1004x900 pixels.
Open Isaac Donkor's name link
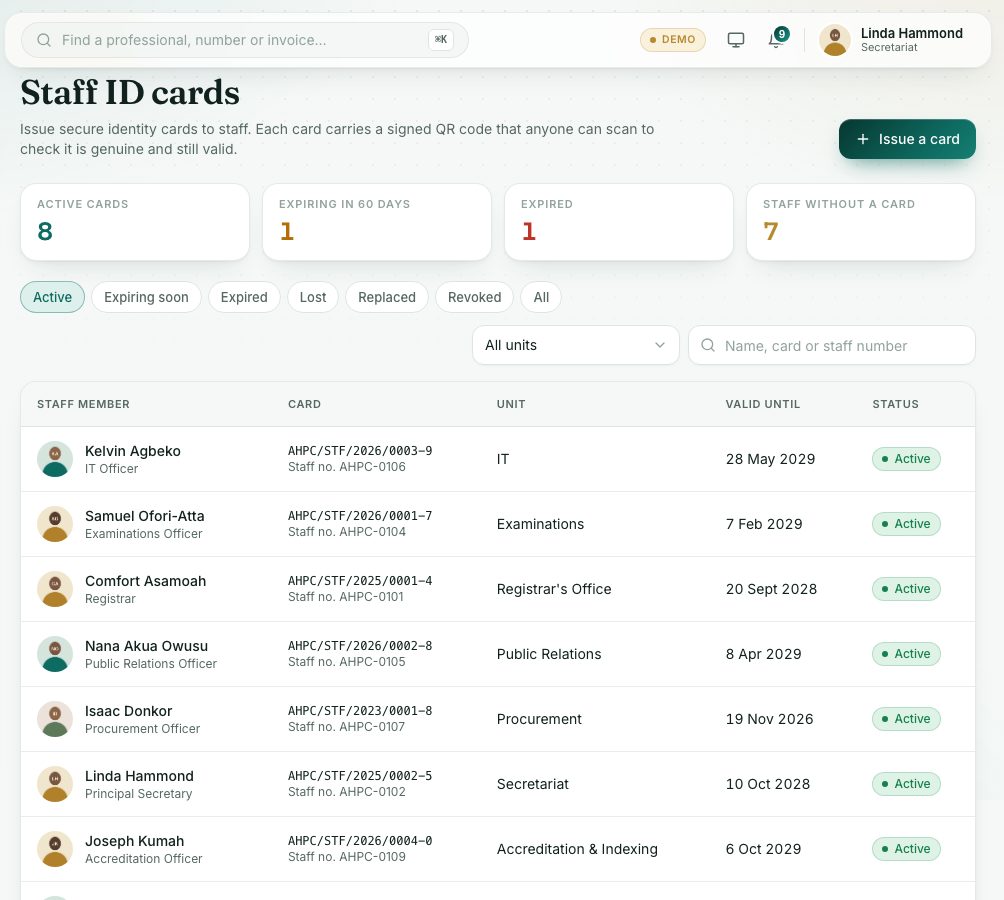[x=129, y=711]
